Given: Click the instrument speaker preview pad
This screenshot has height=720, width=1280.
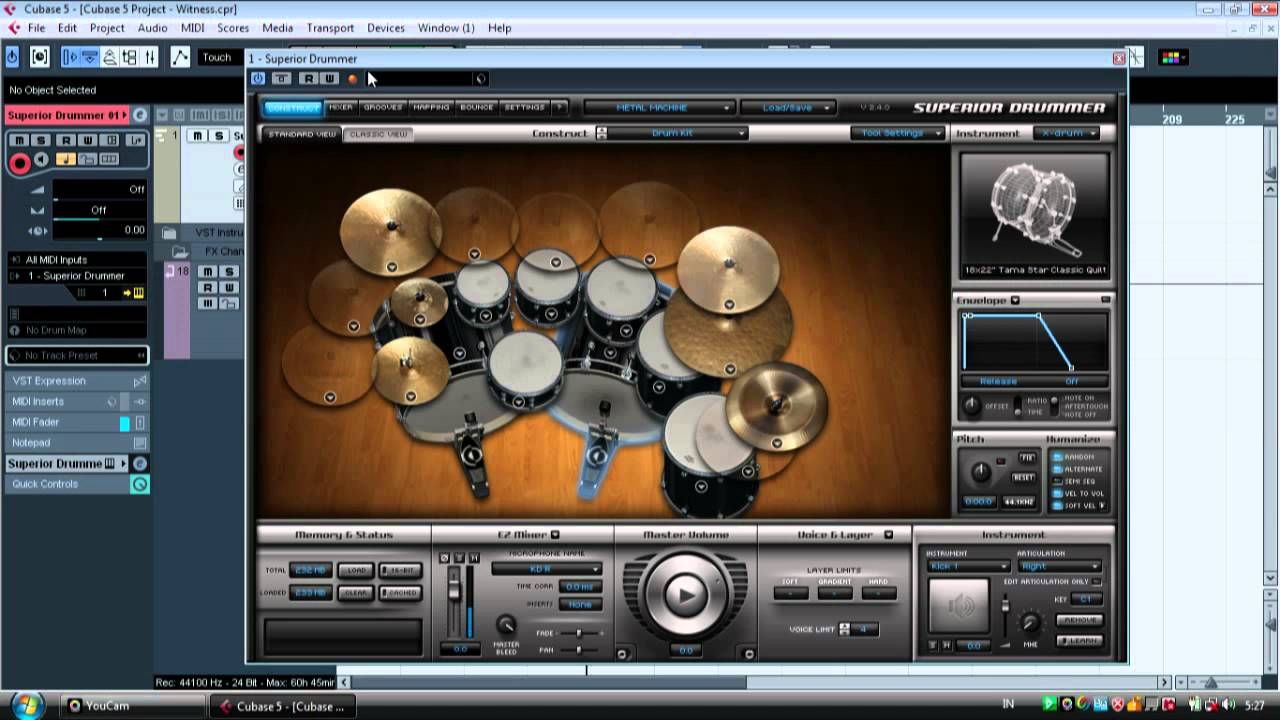Looking at the screenshot, I should (x=960, y=605).
